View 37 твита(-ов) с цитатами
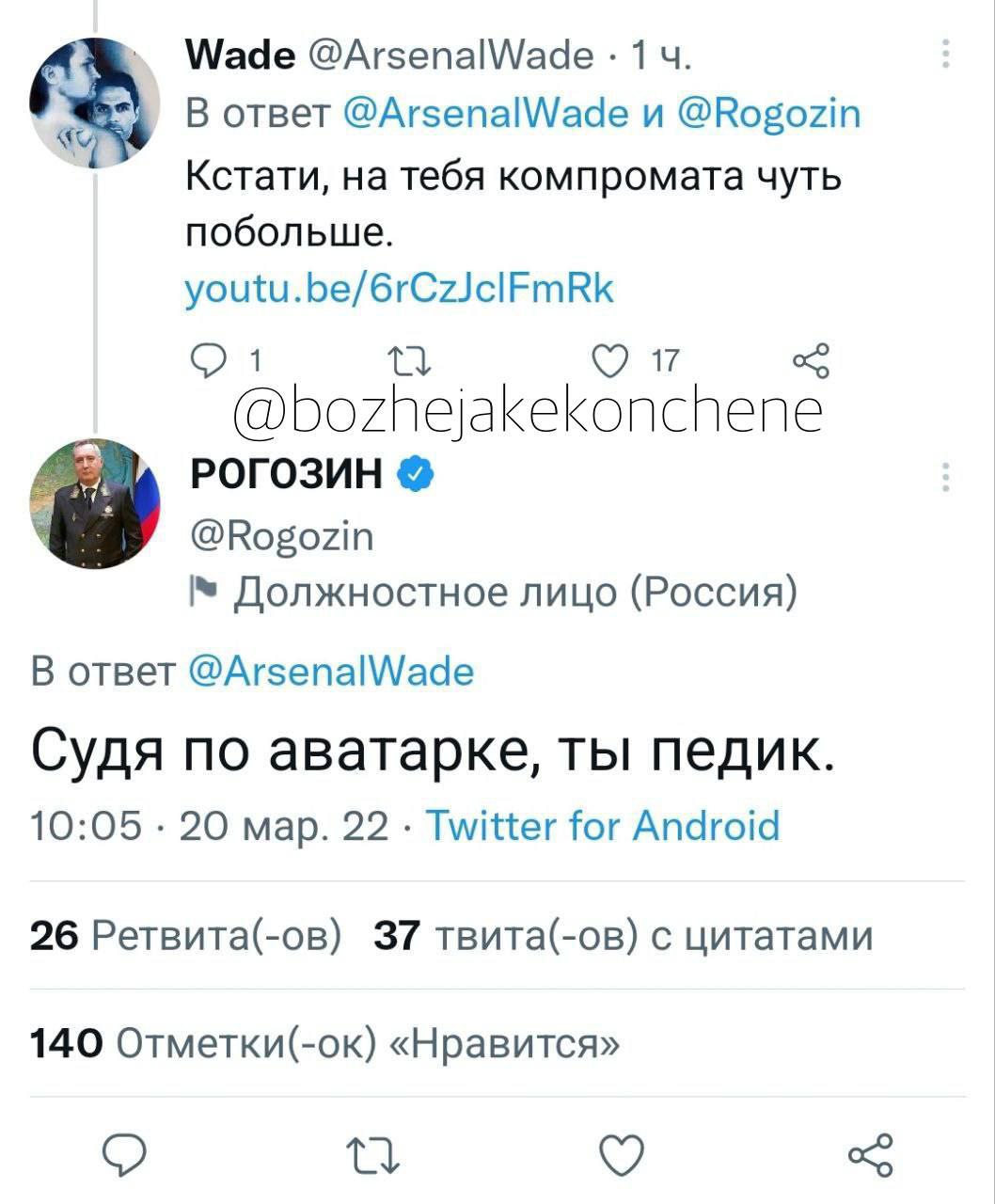This screenshot has width=995, height=1204. pos(624,936)
